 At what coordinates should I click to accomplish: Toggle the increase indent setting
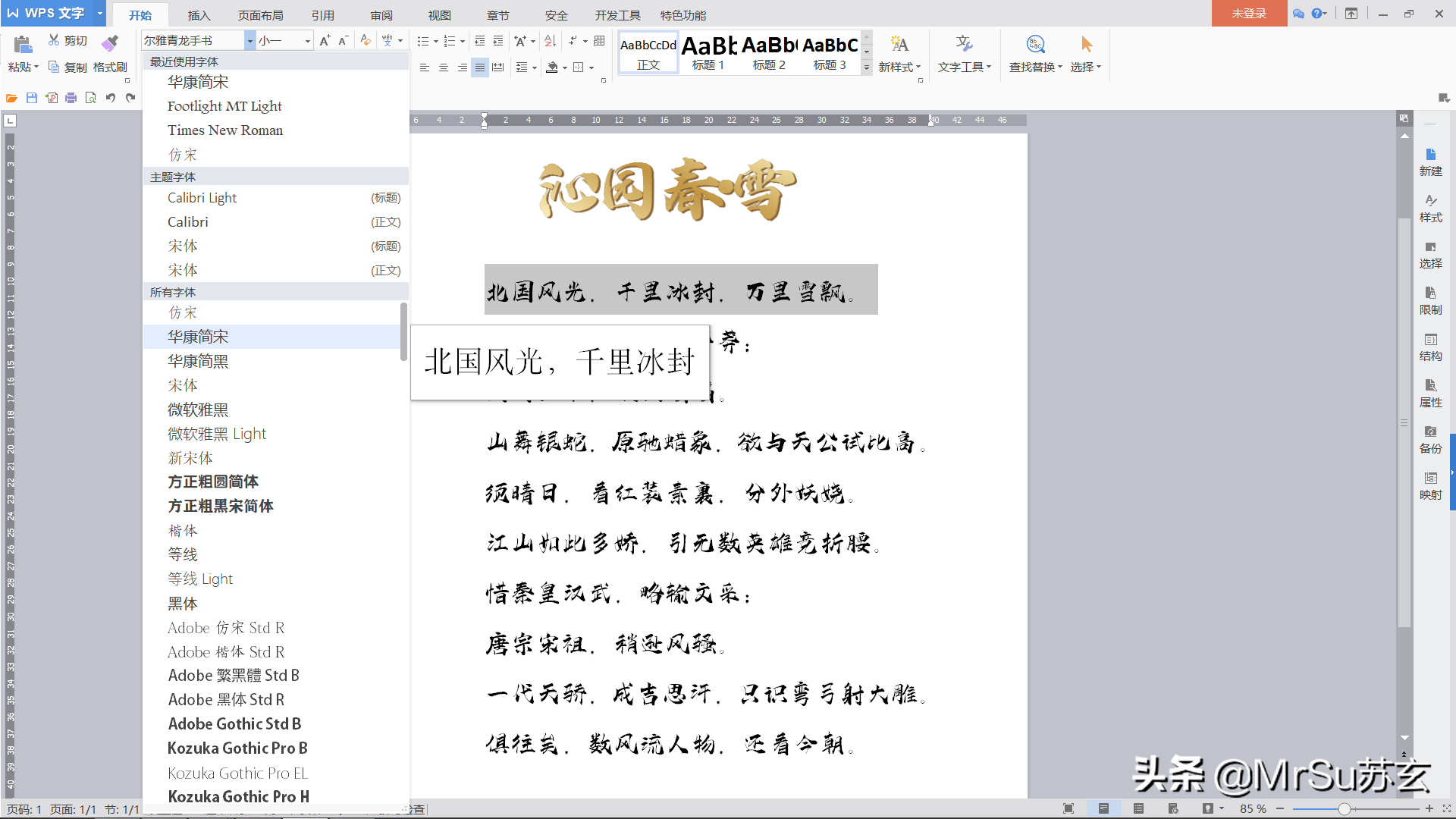click(x=497, y=41)
